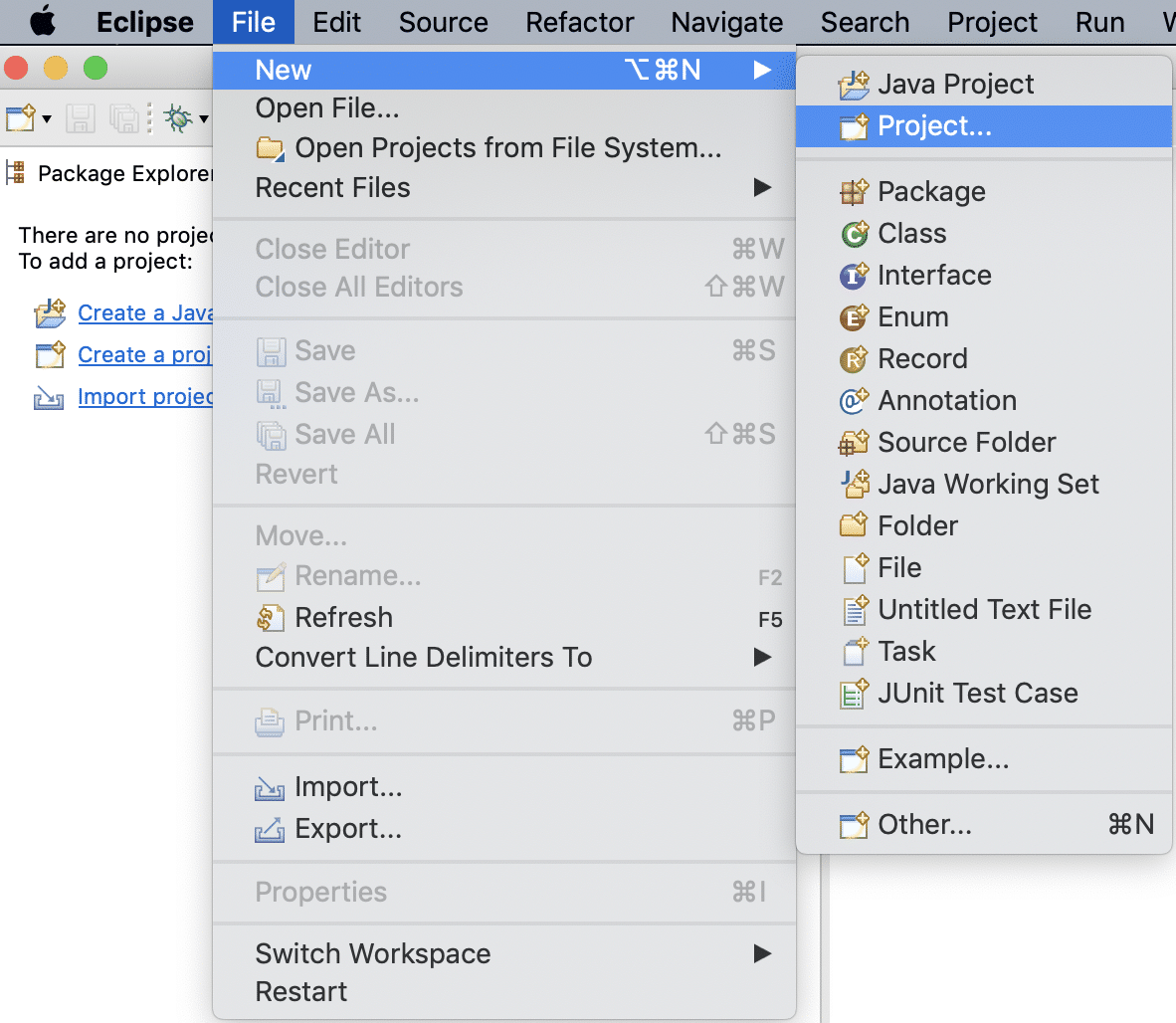Expand Convert Line Delimiters To arrow

tap(762, 657)
